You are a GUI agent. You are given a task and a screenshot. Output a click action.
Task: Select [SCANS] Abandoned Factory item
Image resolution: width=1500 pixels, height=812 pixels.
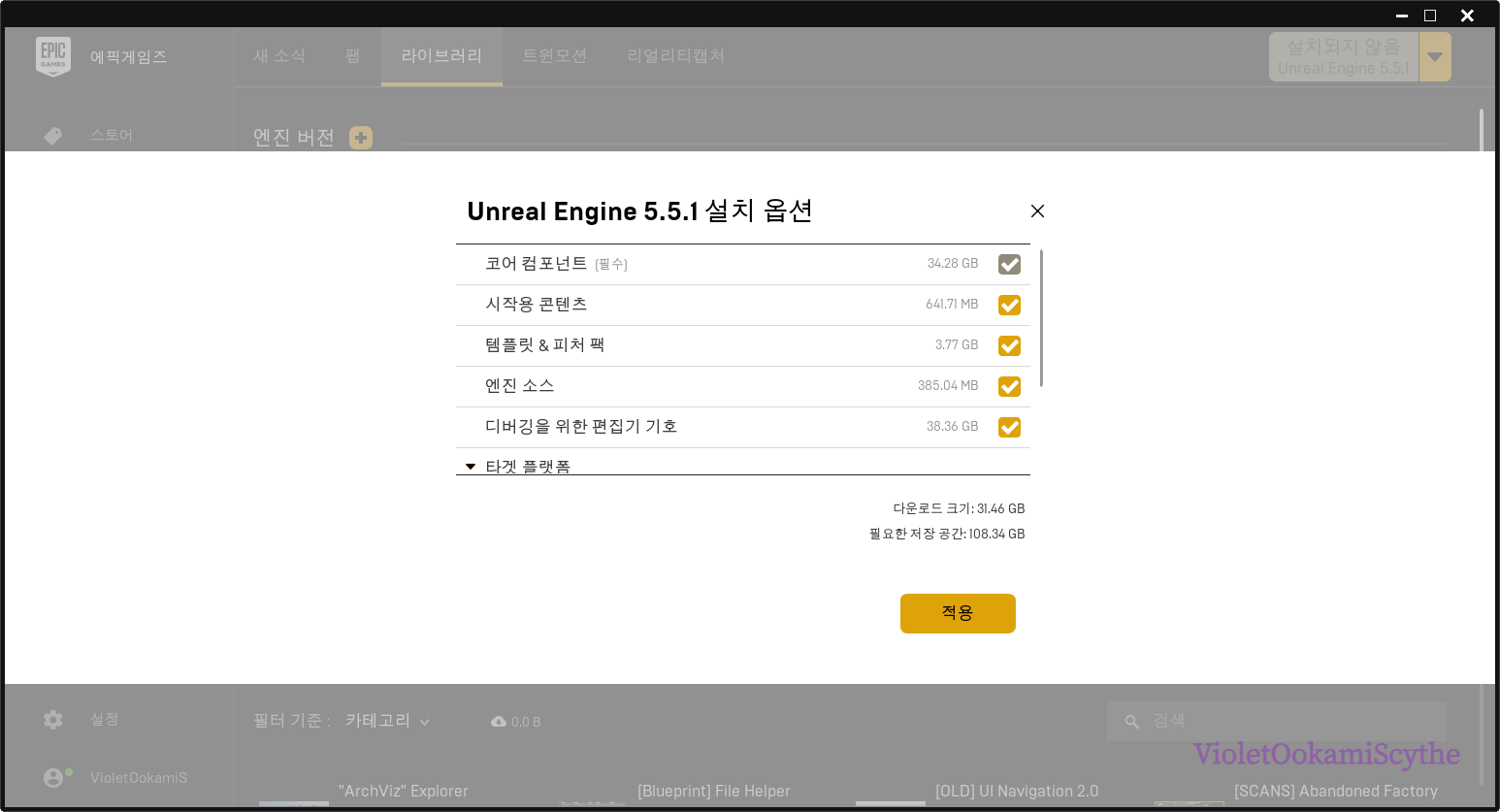(1336, 792)
